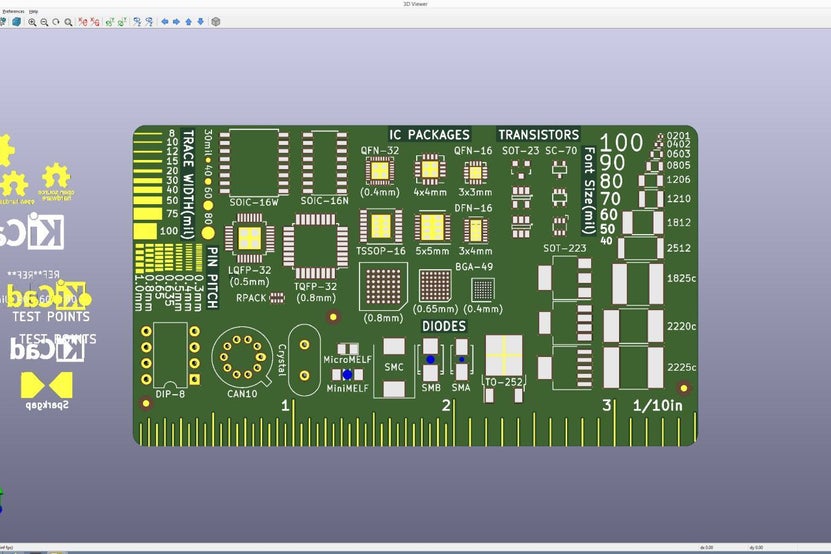Move the board down with arrow icon
Screen dimensions: 831x554
click(200, 22)
